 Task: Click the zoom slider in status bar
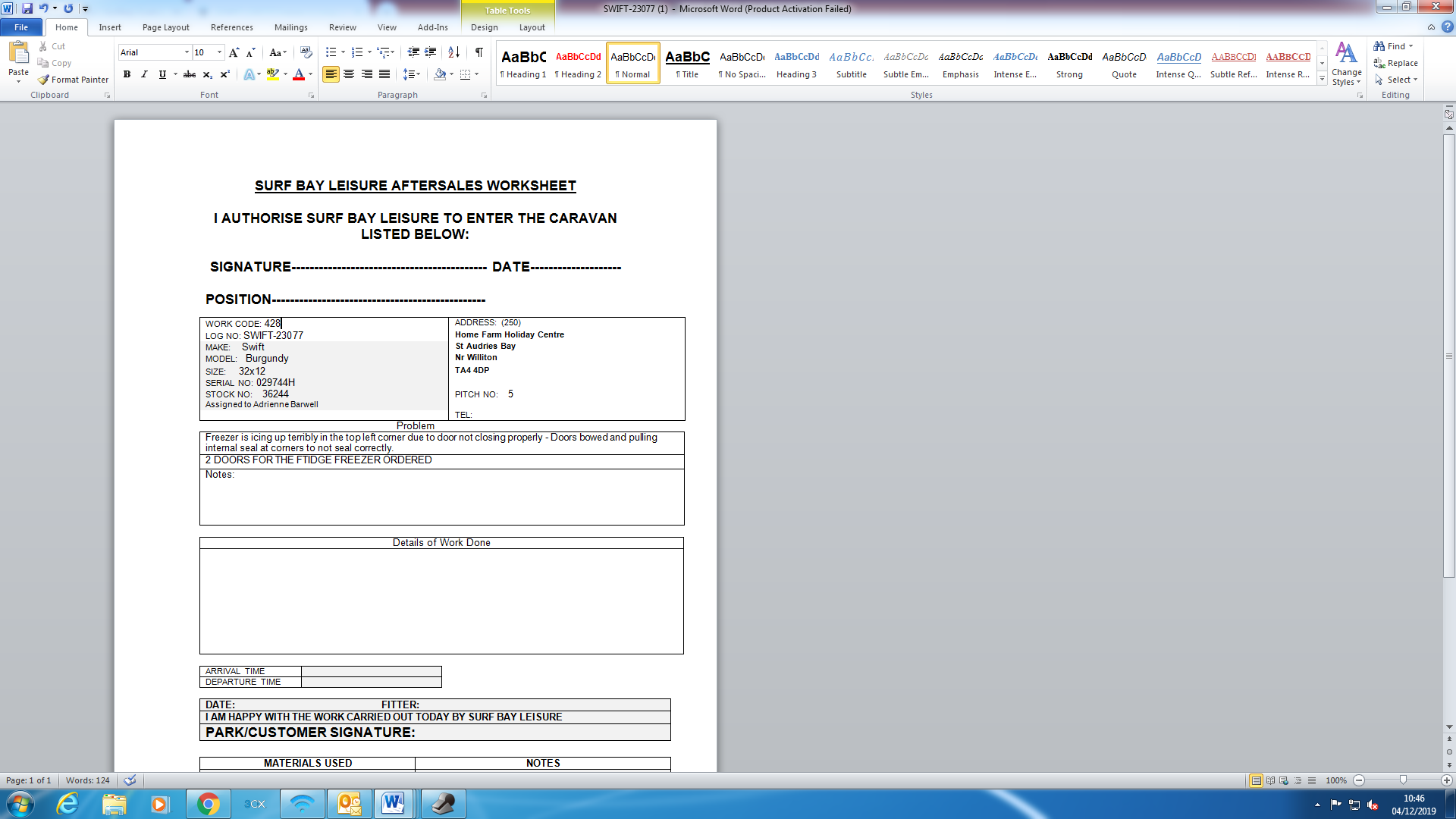pos(1403,780)
